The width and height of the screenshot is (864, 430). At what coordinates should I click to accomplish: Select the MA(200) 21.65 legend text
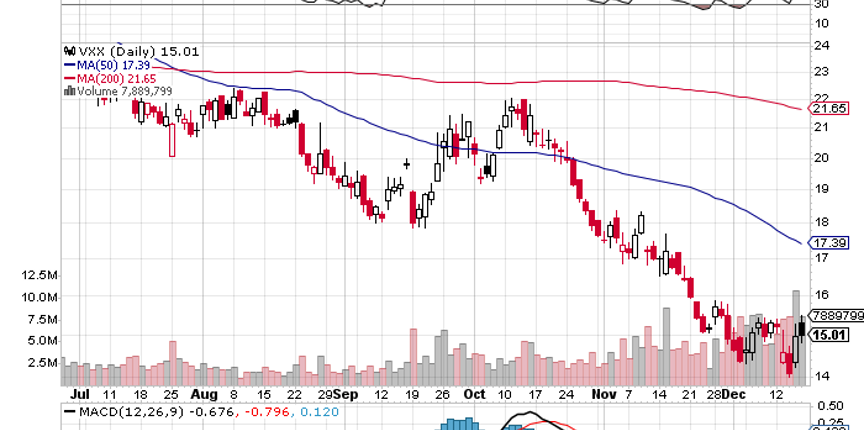point(113,76)
